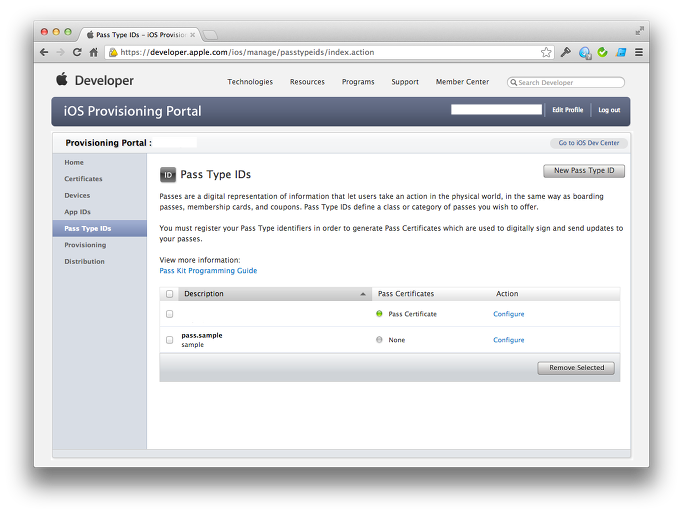Click Remove Selected button
Viewport: 683px width, 514px height.
coord(576,368)
